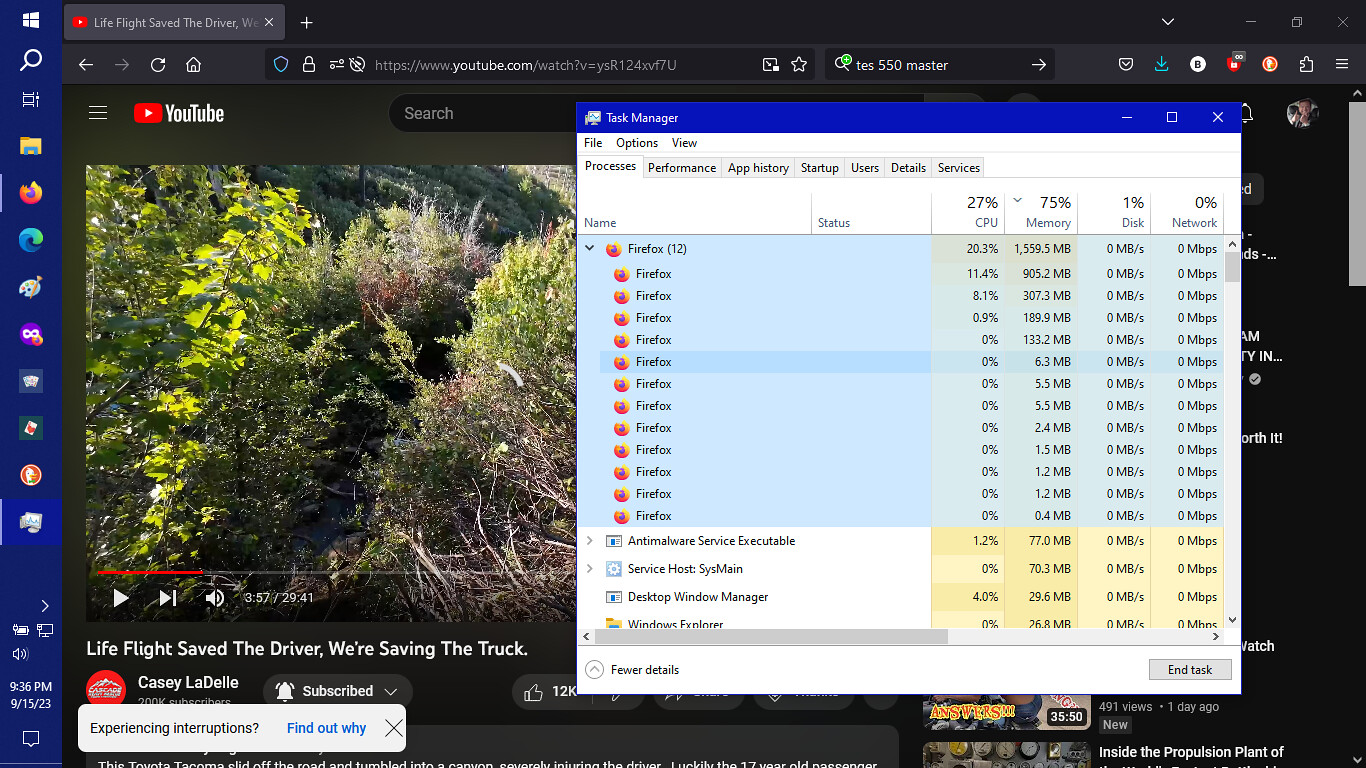Switch to Performance tab
Image resolution: width=1366 pixels, height=768 pixels.
(x=682, y=168)
